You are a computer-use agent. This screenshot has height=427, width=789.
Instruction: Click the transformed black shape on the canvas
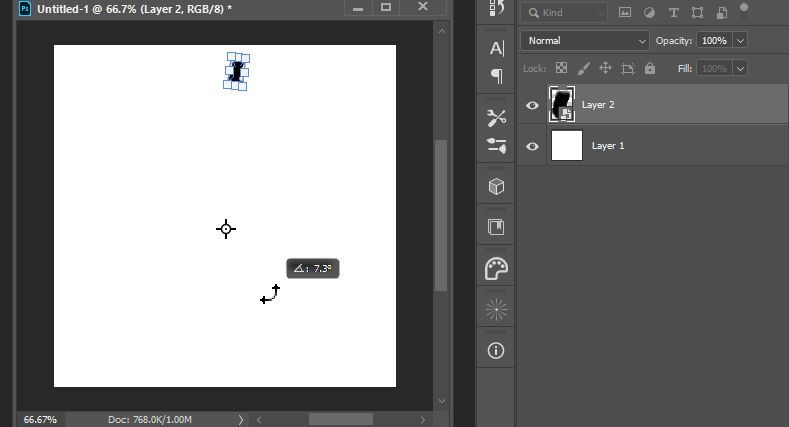coord(235,71)
